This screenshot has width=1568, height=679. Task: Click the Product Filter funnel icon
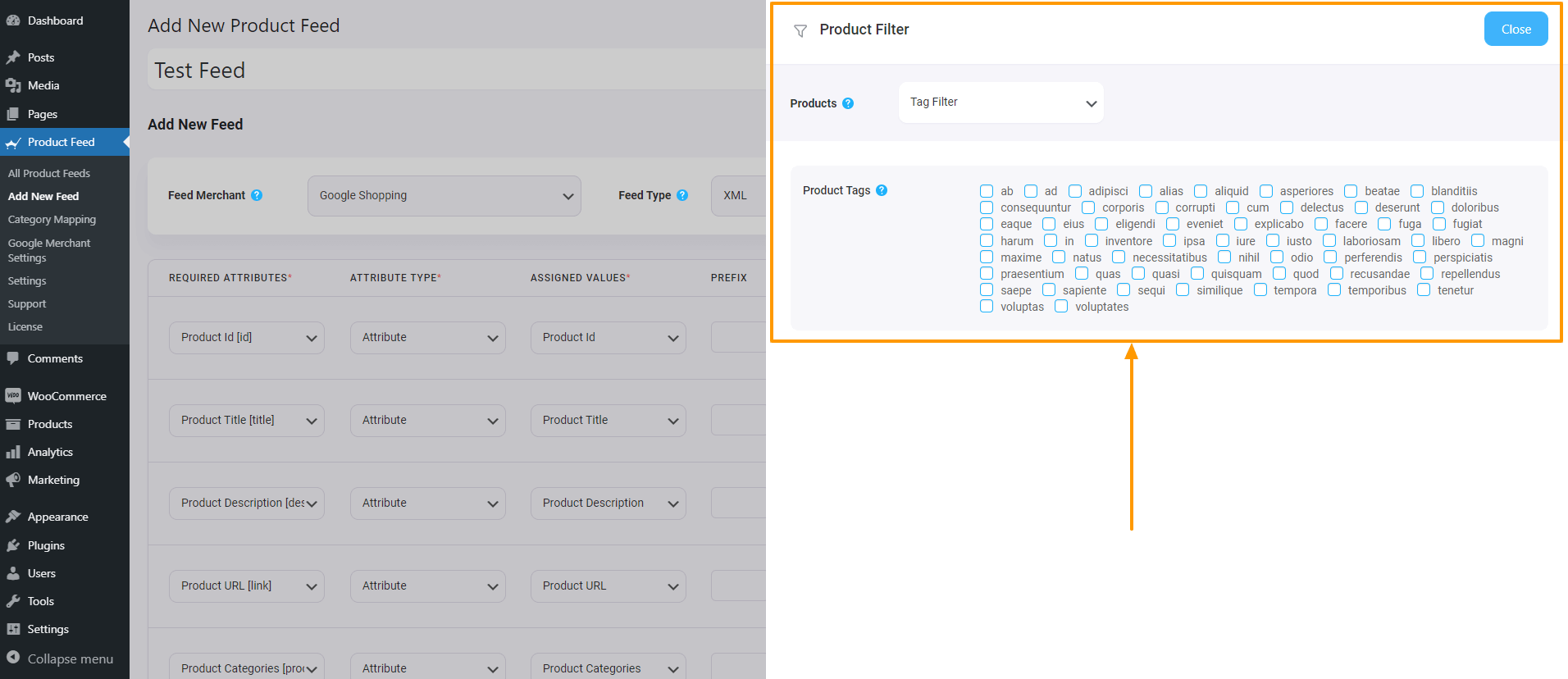[800, 31]
